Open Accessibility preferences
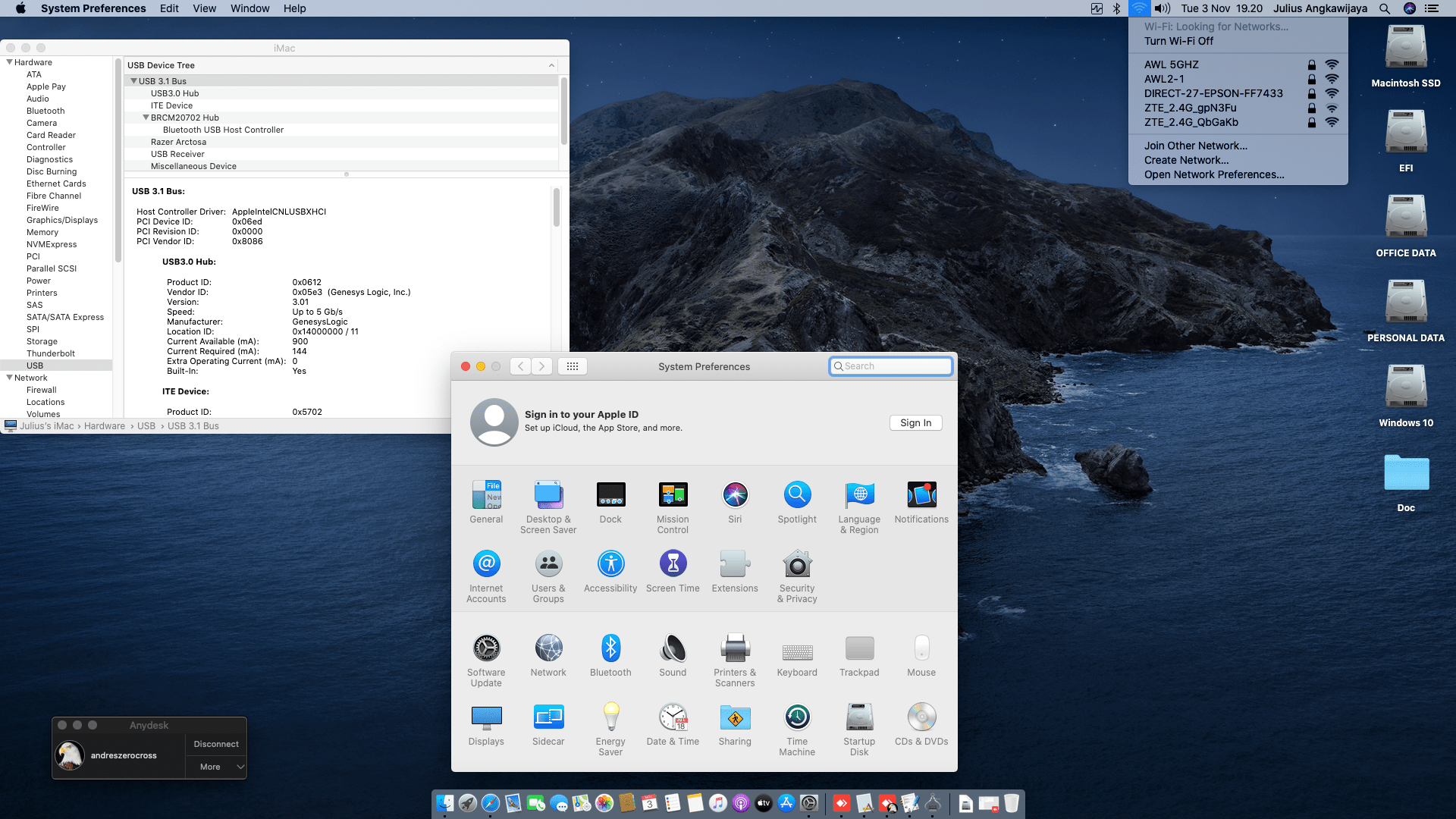The width and height of the screenshot is (1456, 819). pyautogui.click(x=610, y=571)
